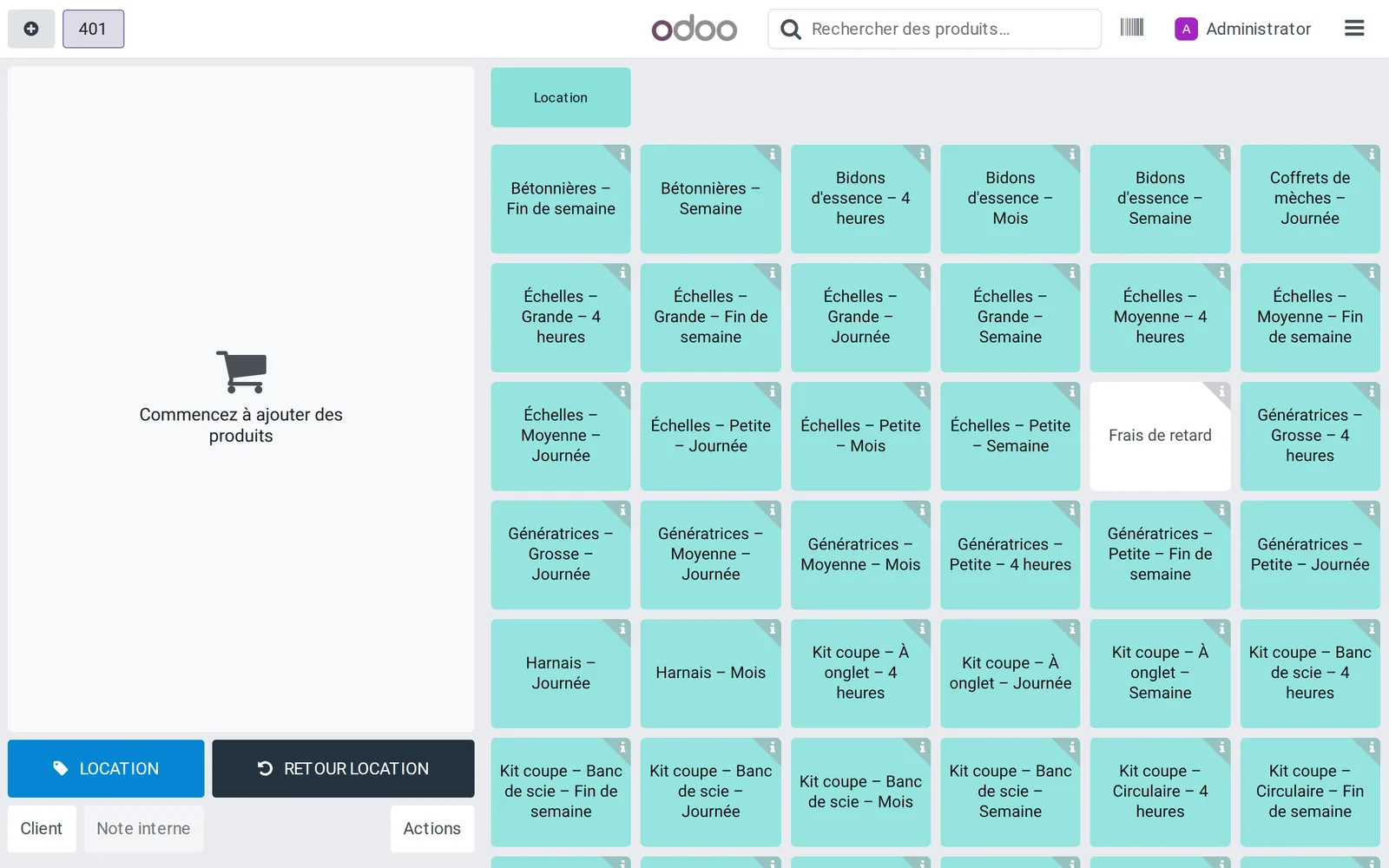Click the RETOUR LOCATION button
Image resolution: width=1389 pixels, height=868 pixels.
pos(343,768)
